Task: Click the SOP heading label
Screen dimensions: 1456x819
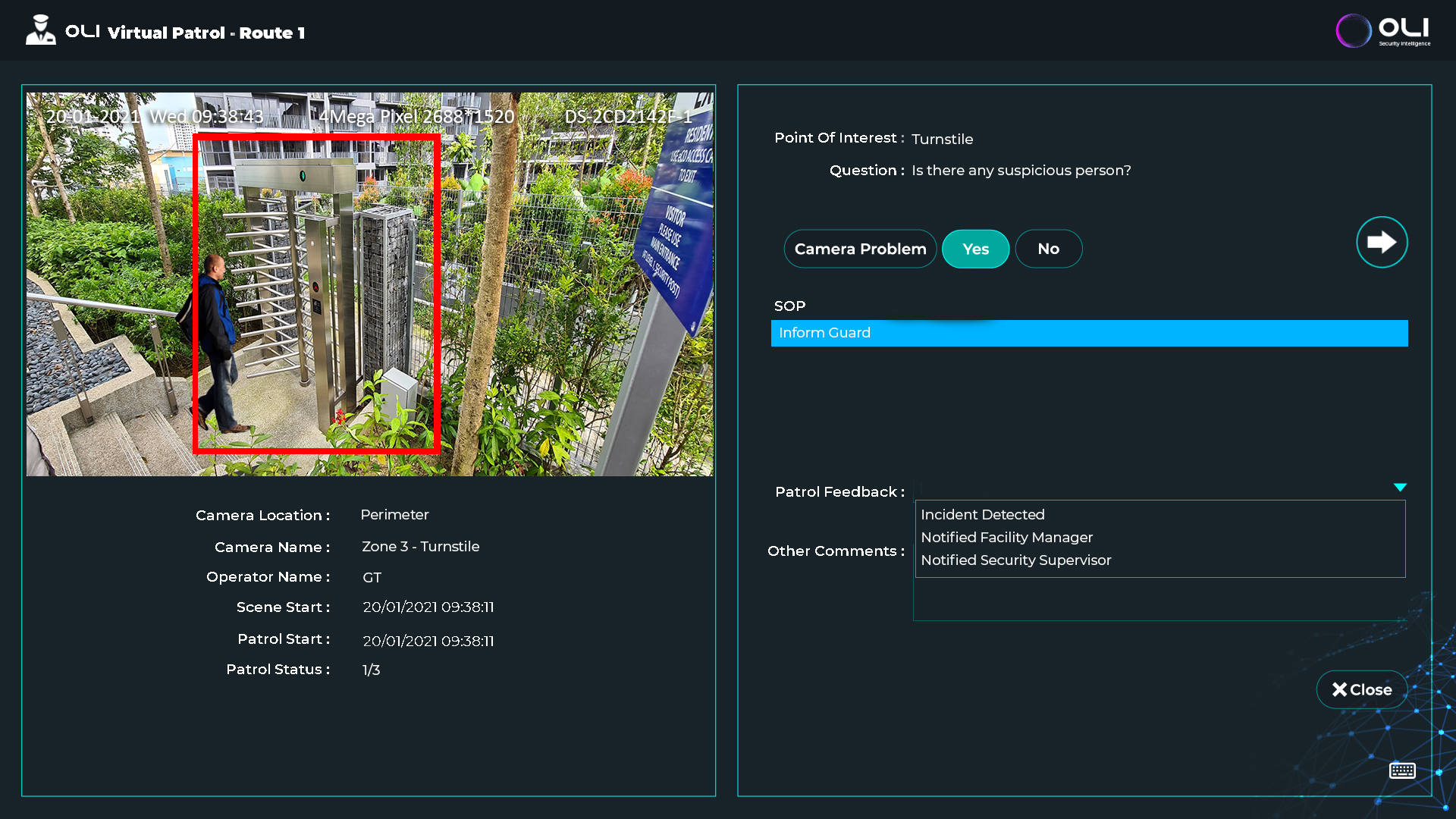Action: coord(789,306)
